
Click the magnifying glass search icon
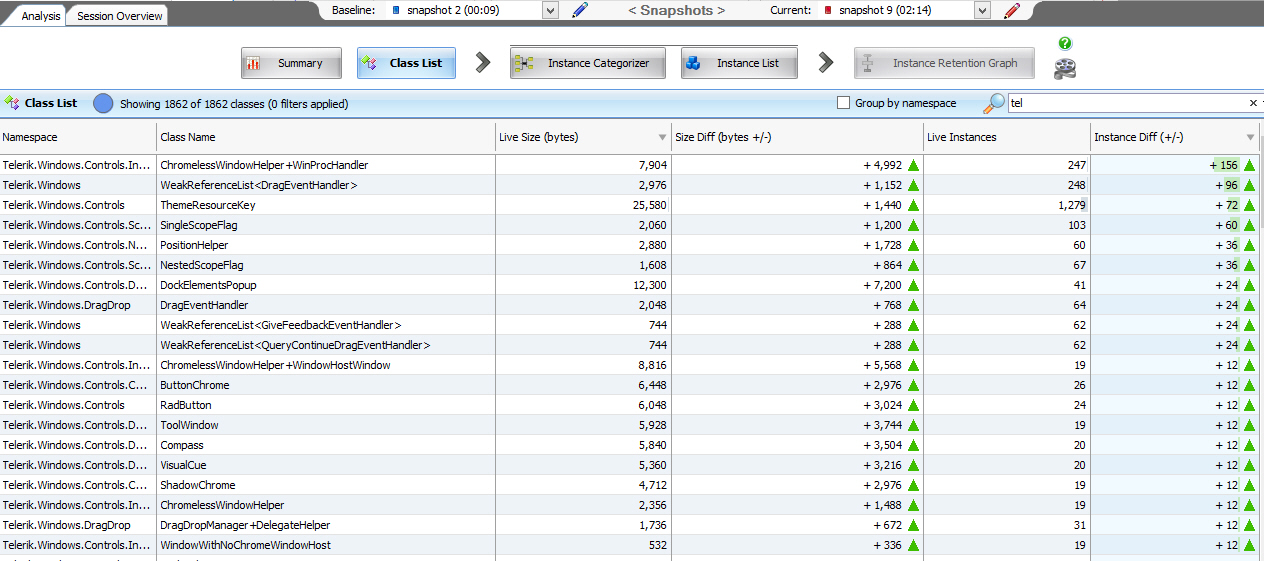click(994, 103)
